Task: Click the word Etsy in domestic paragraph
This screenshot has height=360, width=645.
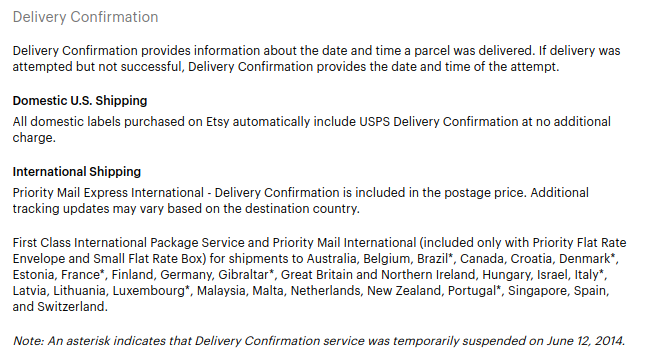Action: pyautogui.click(x=217, y=122)
